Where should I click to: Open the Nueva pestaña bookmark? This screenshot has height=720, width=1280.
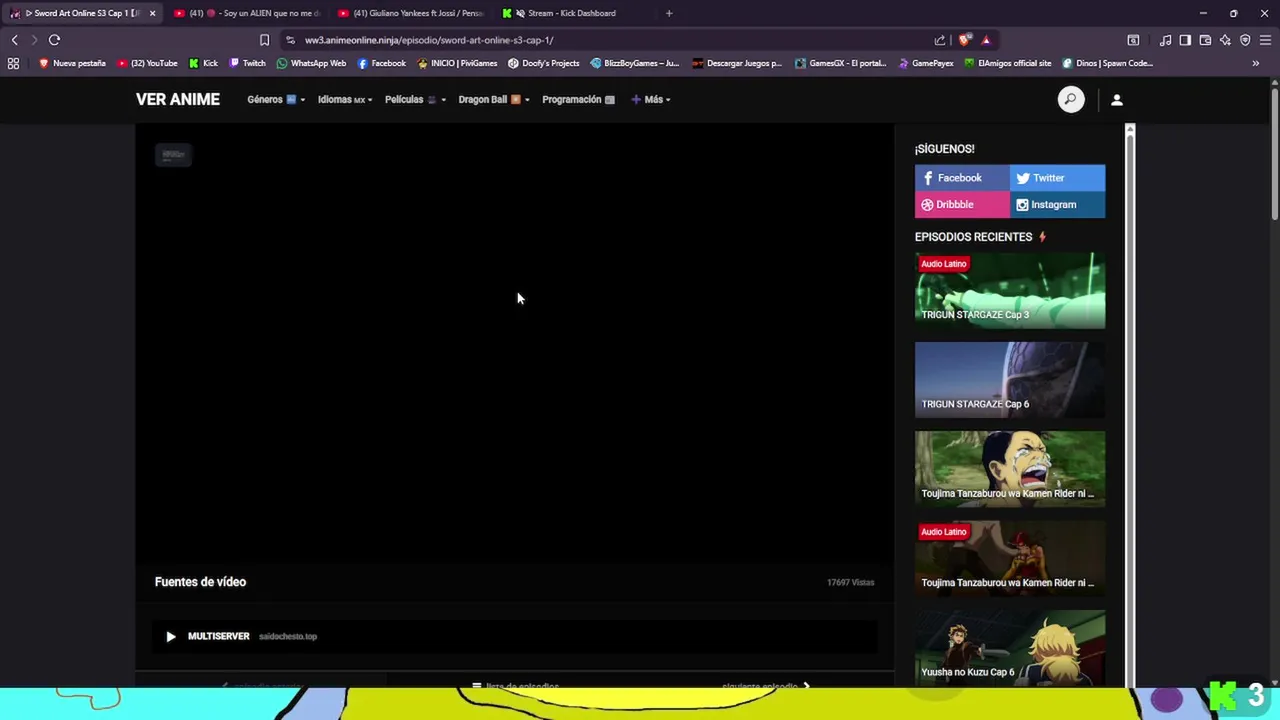click(x=72, y=63)
